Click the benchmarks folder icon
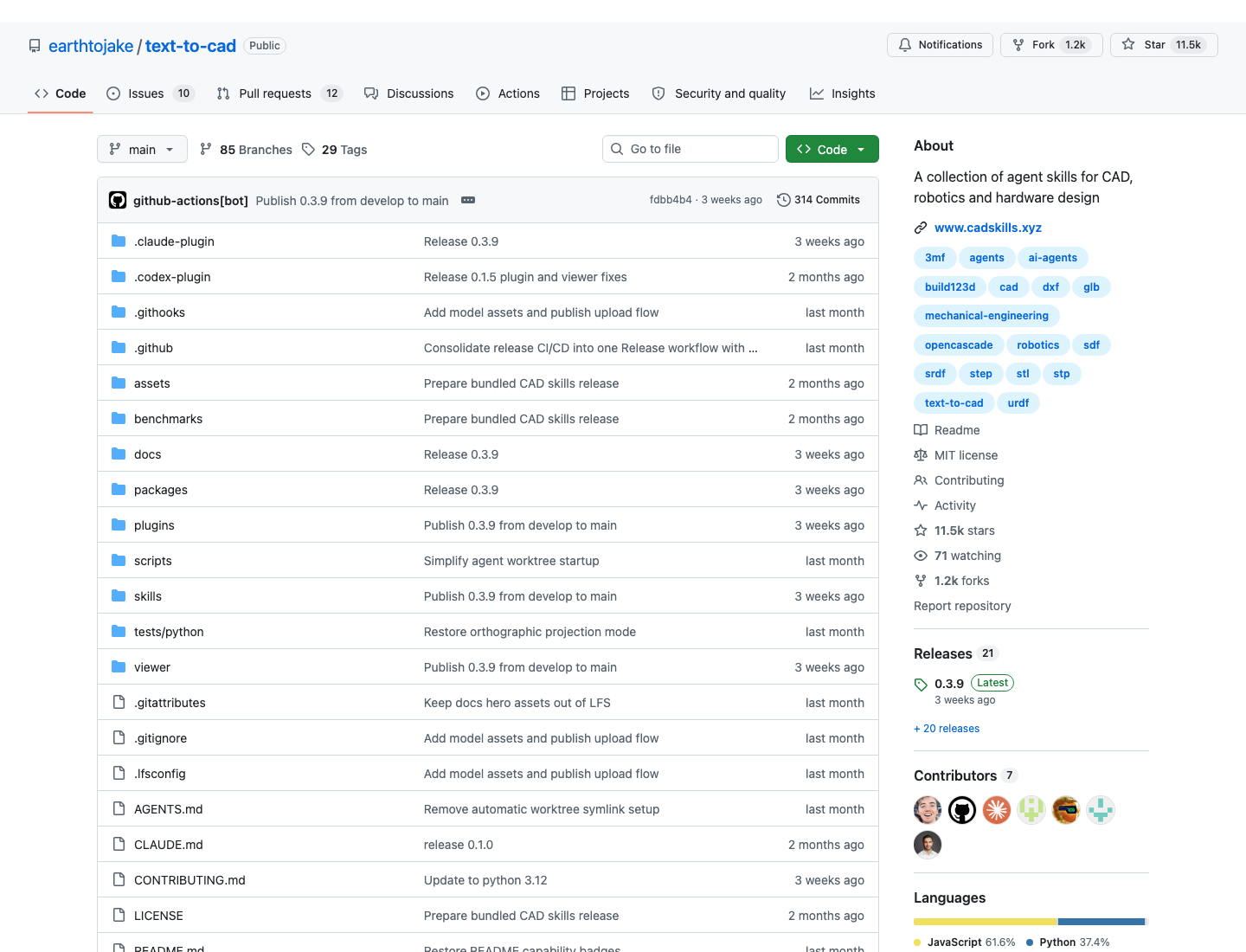This screenshot has height=952, width=1246. click(119, 419)
